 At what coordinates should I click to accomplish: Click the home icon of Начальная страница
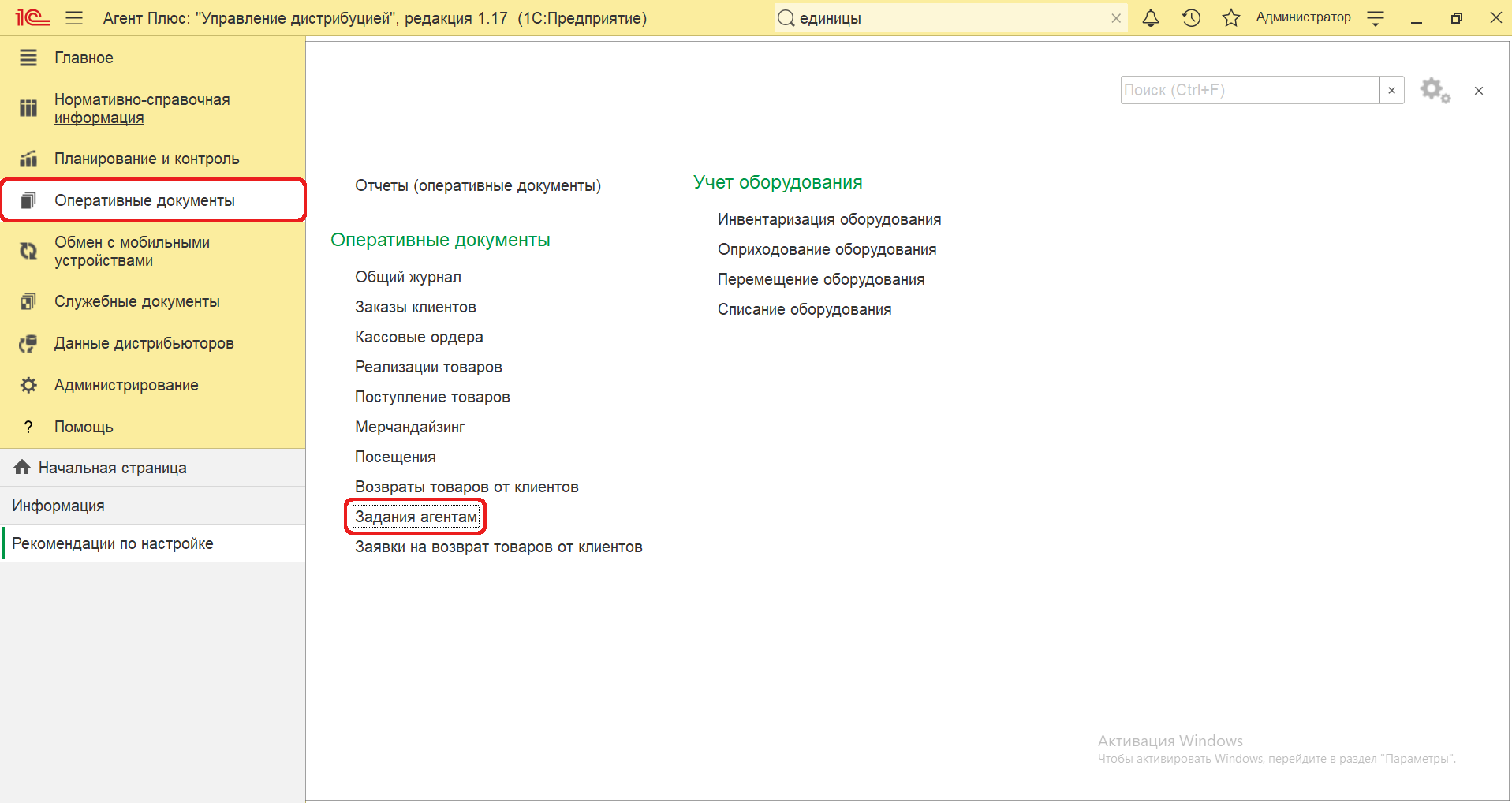tap(22, 467)
